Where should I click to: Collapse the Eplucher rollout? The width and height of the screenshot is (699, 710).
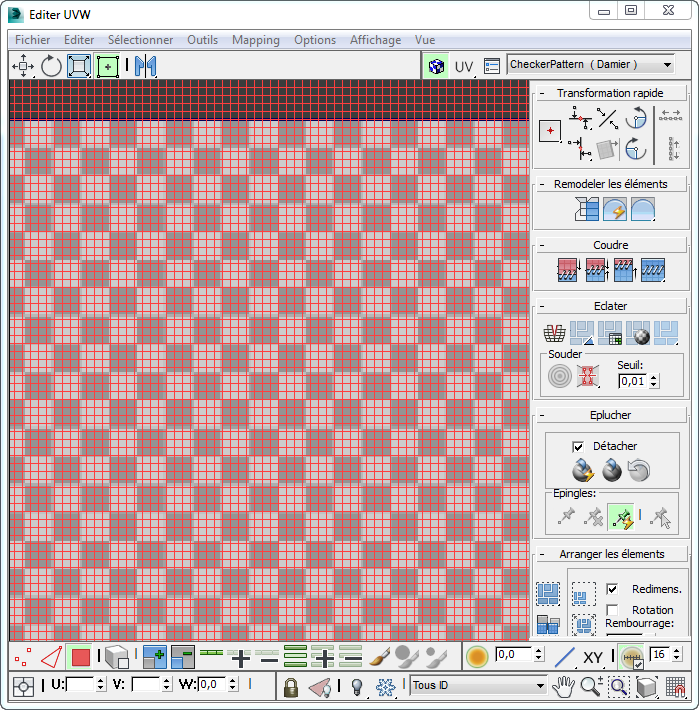tap(612, 415)
